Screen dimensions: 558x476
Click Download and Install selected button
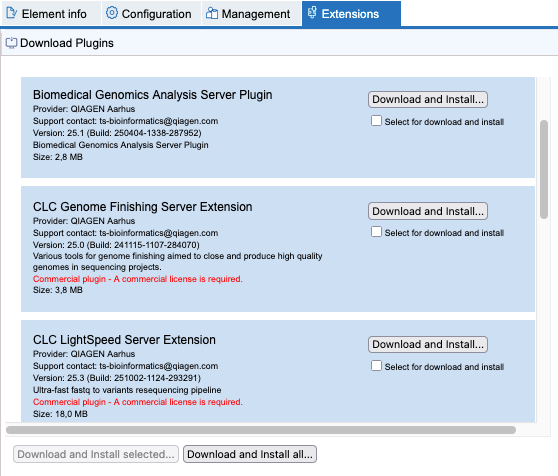[x=96, y=454]
